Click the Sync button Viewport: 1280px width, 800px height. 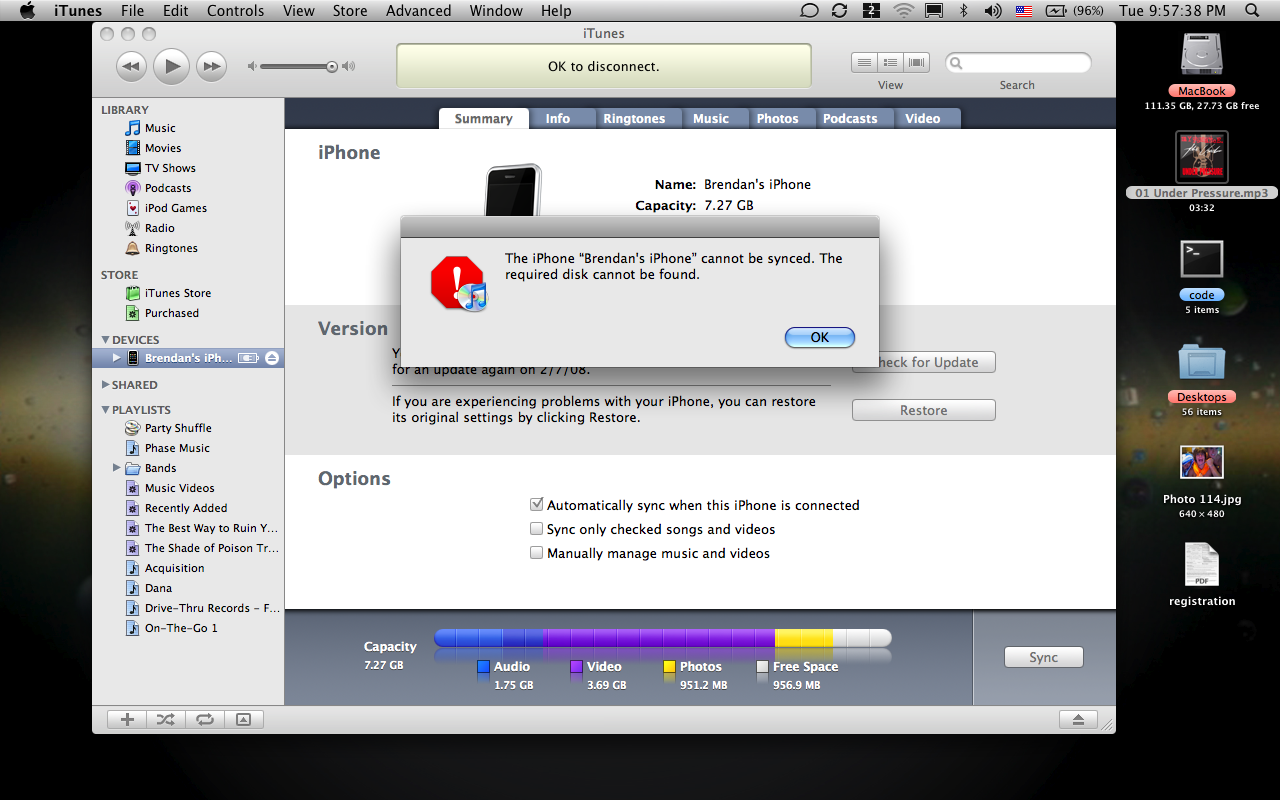click(1044, 657)
